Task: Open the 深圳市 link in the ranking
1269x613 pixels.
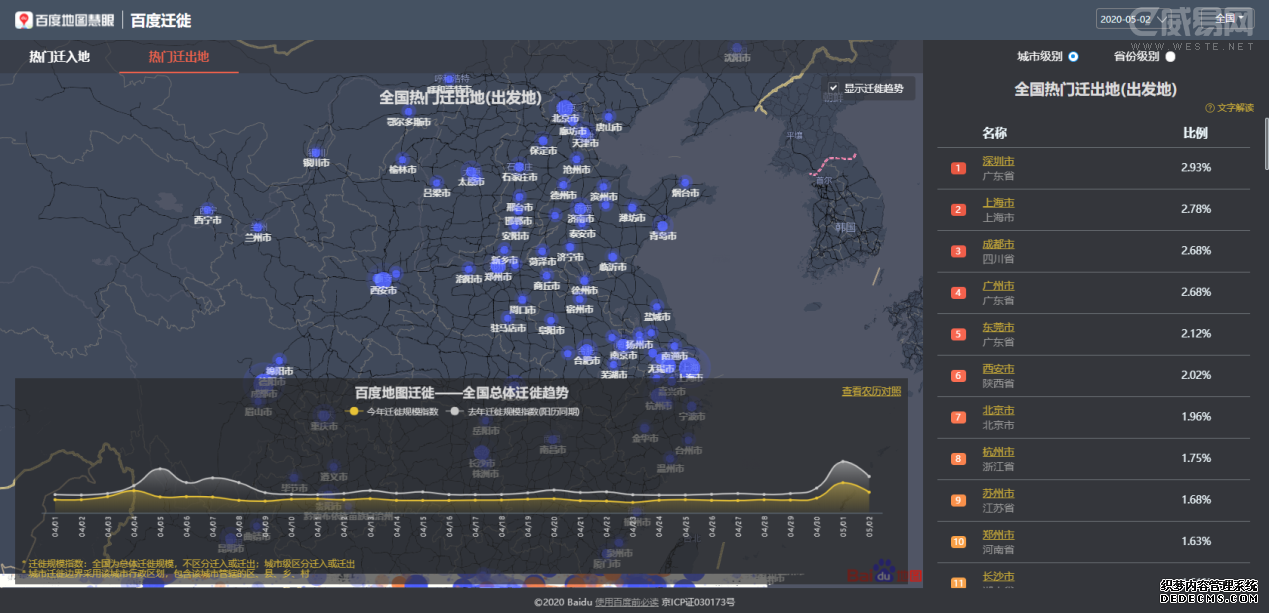Action: tap(998, 161)
